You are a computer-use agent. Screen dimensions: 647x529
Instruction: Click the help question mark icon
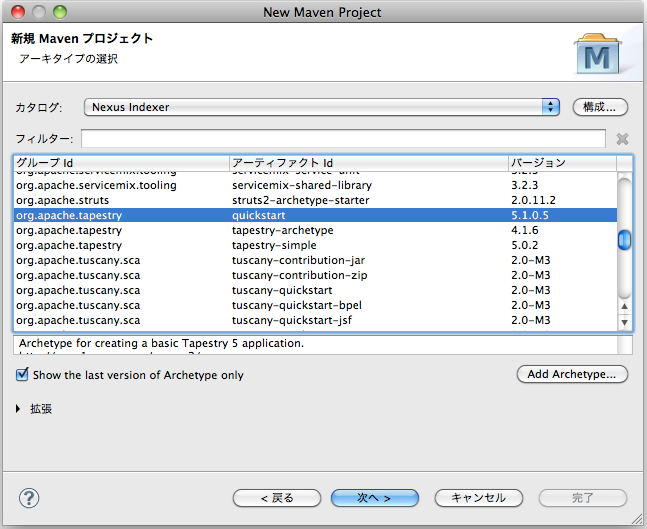(29, 498)
